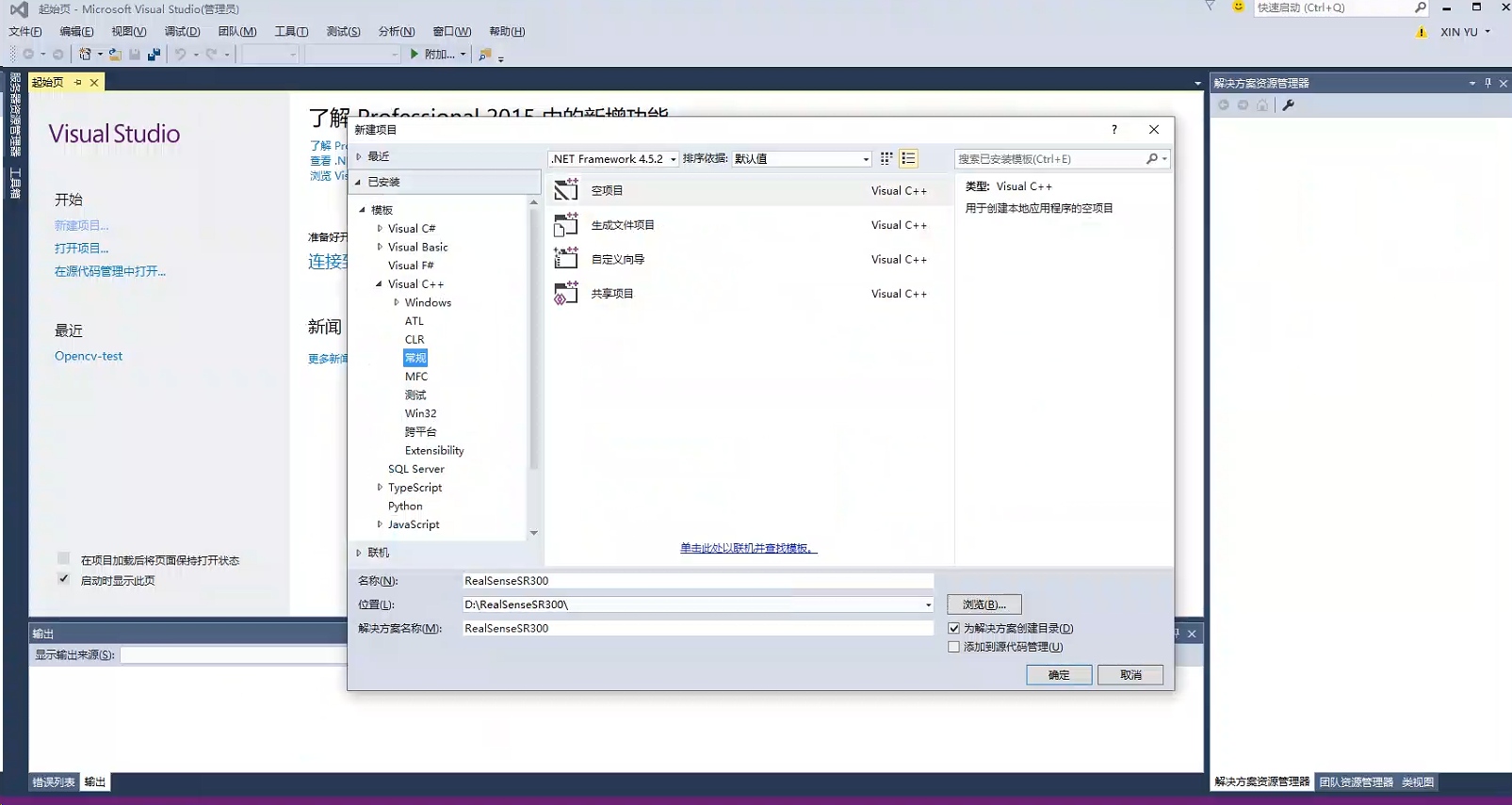Click the notifications flag icon

coord(1211,7)
